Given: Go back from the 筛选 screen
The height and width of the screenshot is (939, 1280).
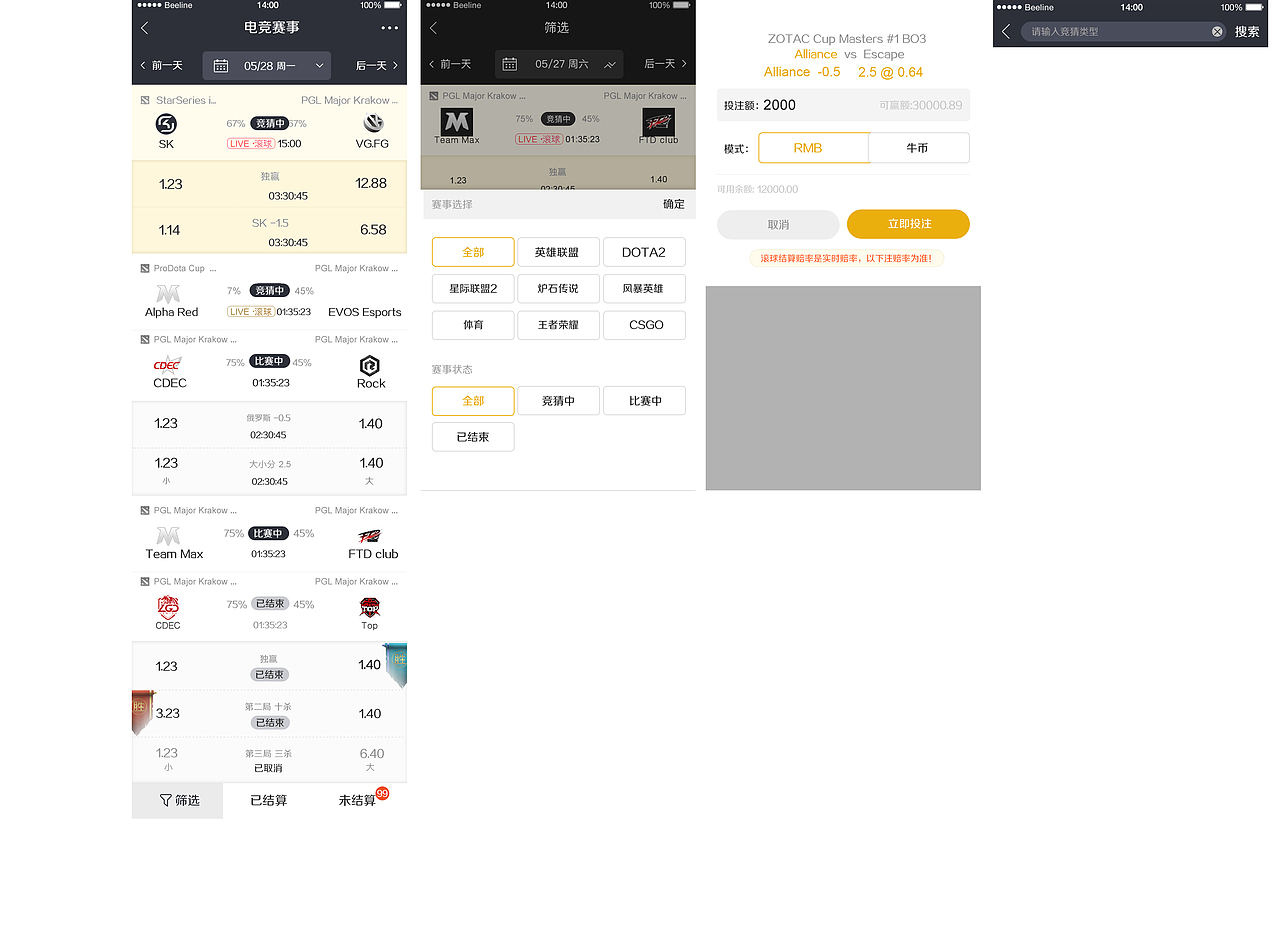Looking at the screenshot, I should pos(433,28).
